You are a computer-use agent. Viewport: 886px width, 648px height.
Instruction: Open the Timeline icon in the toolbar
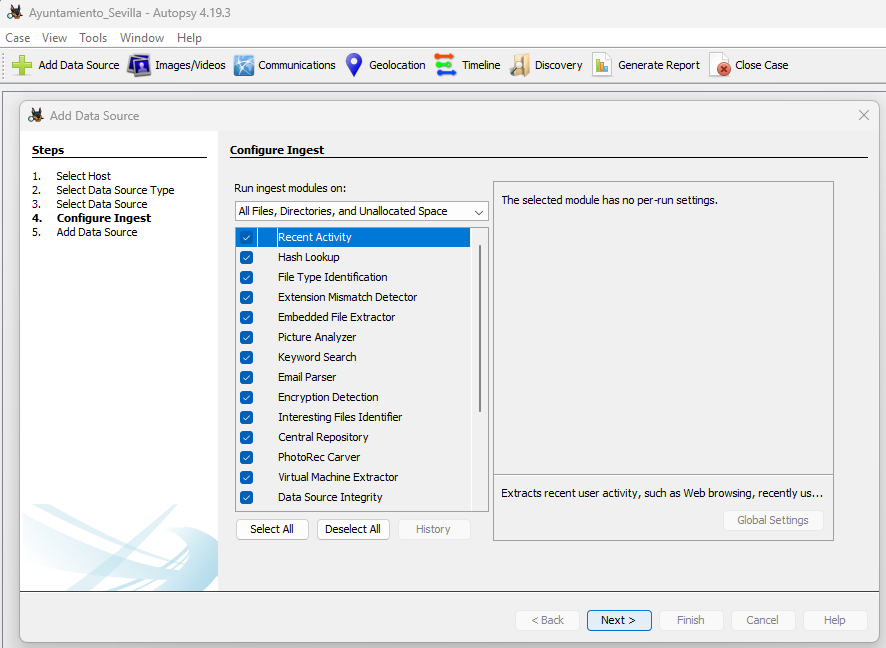point(445,65)
